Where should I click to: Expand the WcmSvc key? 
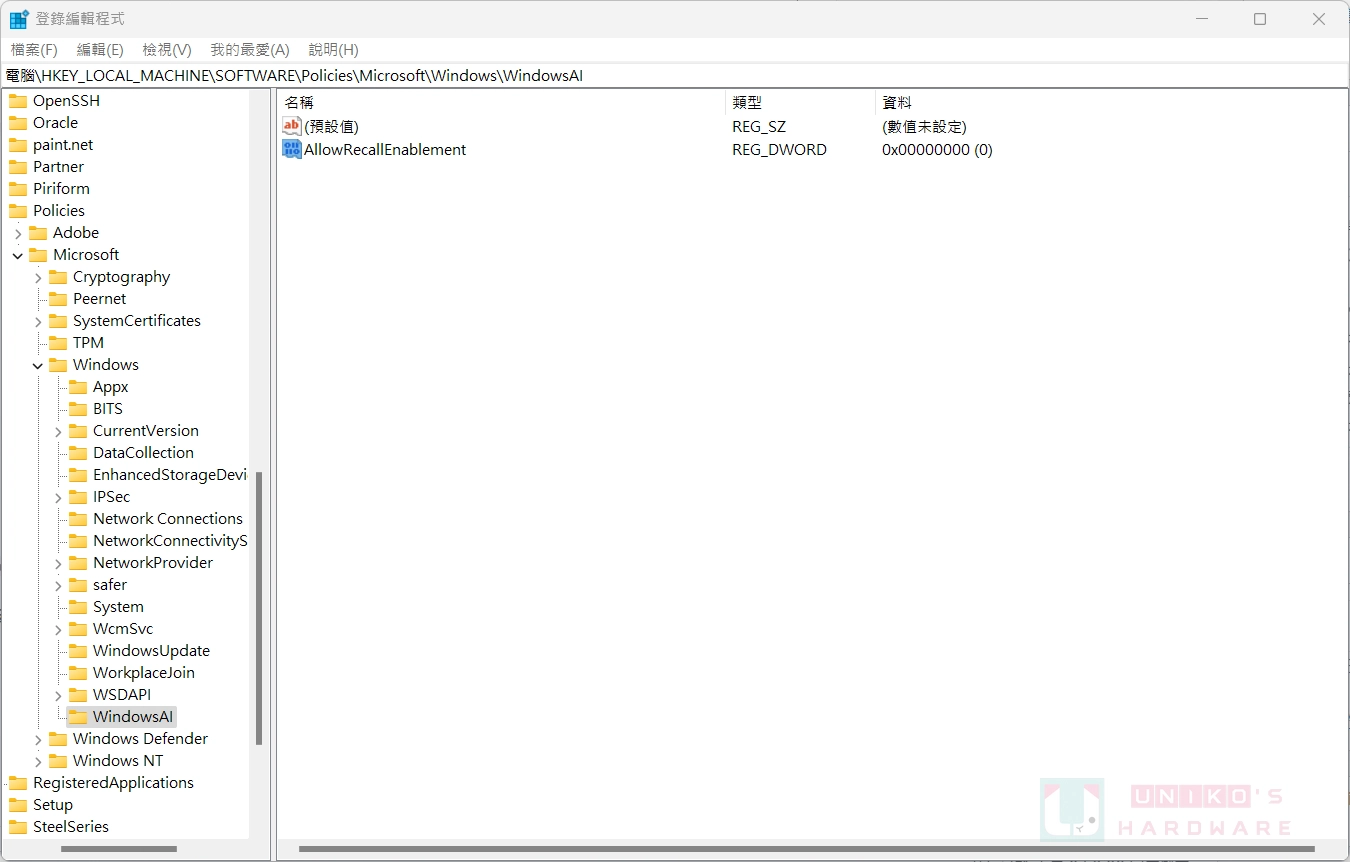point(58,629)
